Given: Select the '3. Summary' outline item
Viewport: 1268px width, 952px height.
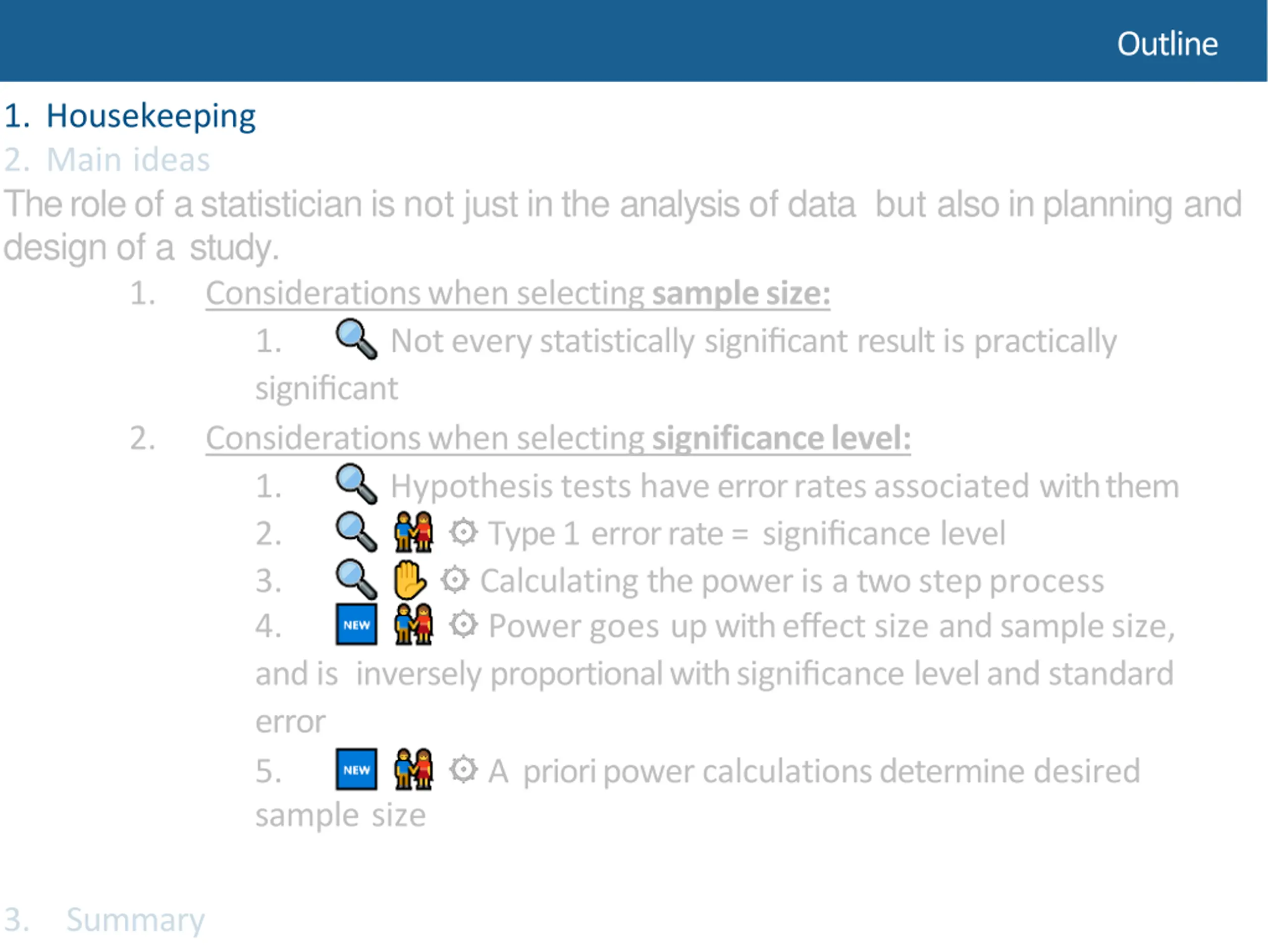Looking at the screenshot, I should tap(105, 920).
